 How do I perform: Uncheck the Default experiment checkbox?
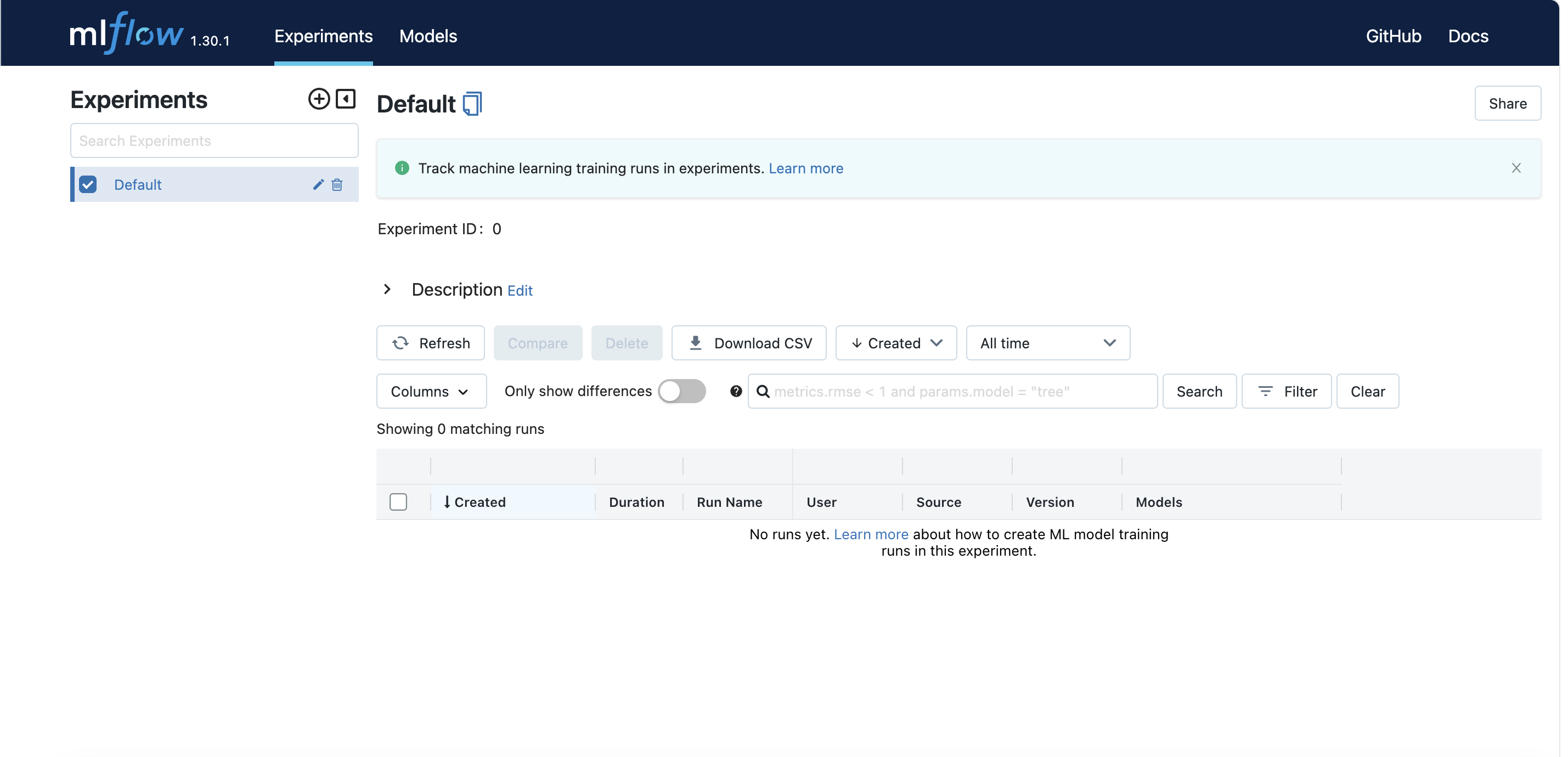pyautogui.click(x=88, y=184)
